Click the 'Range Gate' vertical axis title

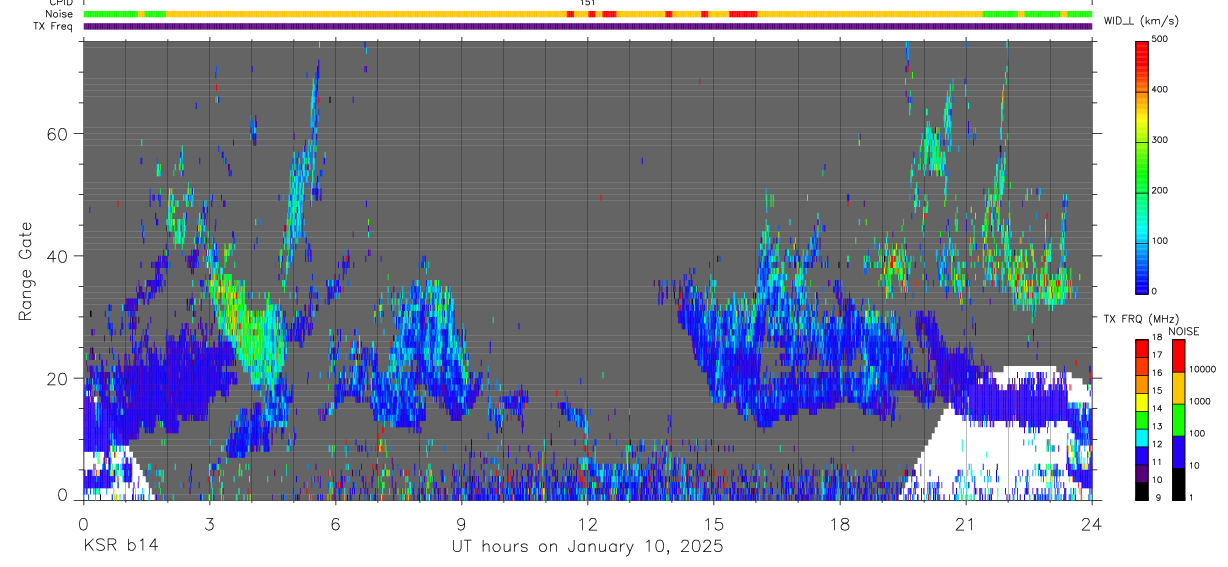pos(27,270)
